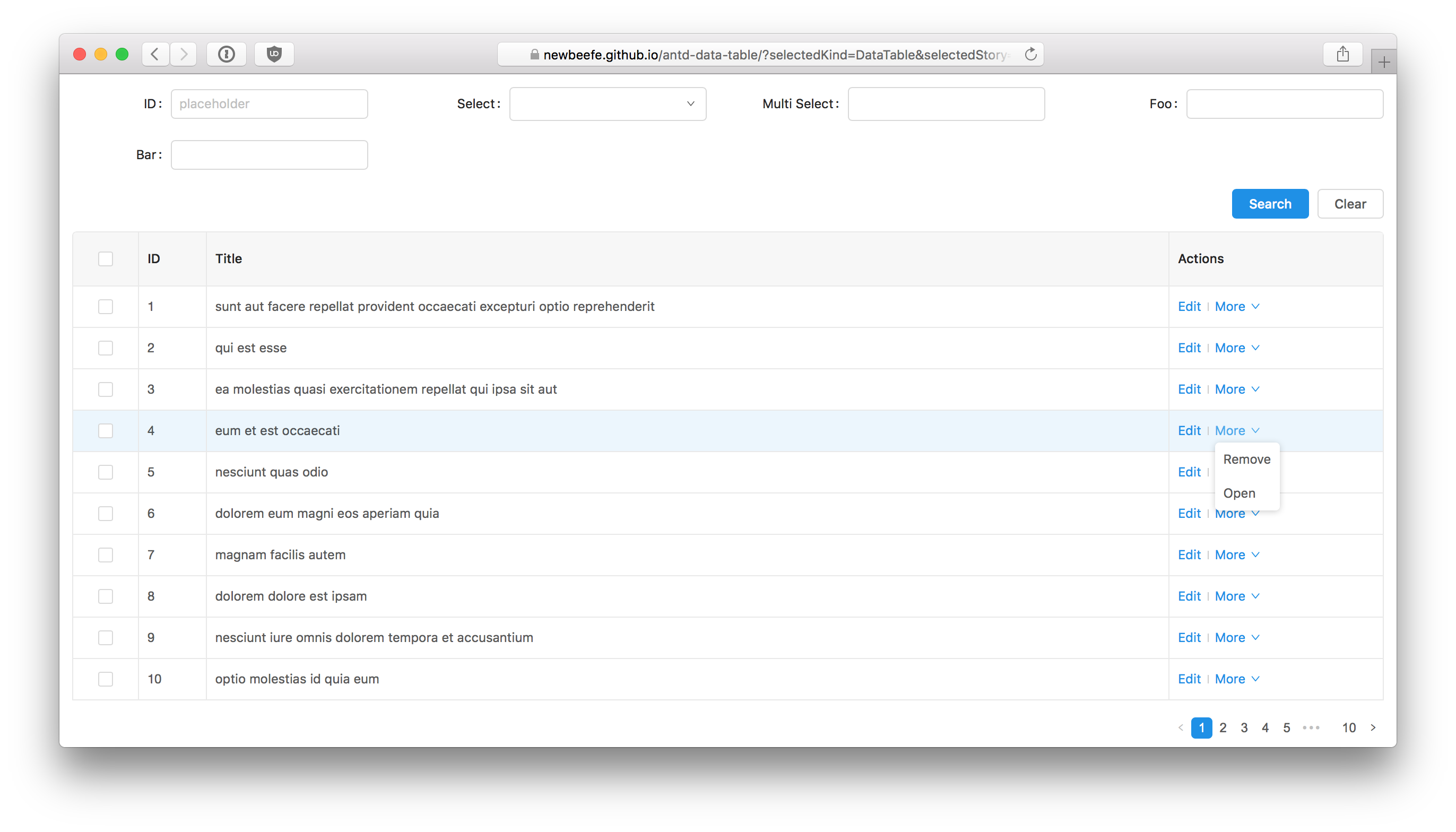Click the Clear button to reset
The image size is (1456, 832).
1350,204
